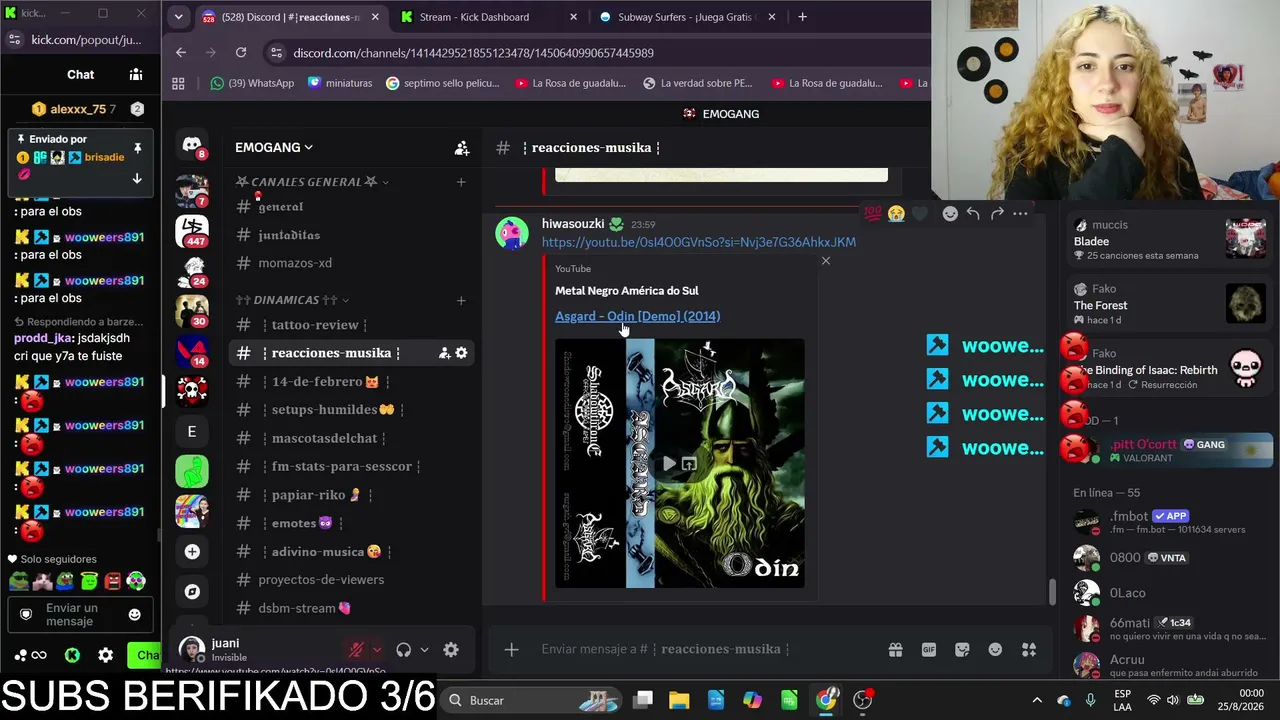Viewport: 1280px width, 720px height.
Task: Open the momazos-xd channel
Action: 349,263
